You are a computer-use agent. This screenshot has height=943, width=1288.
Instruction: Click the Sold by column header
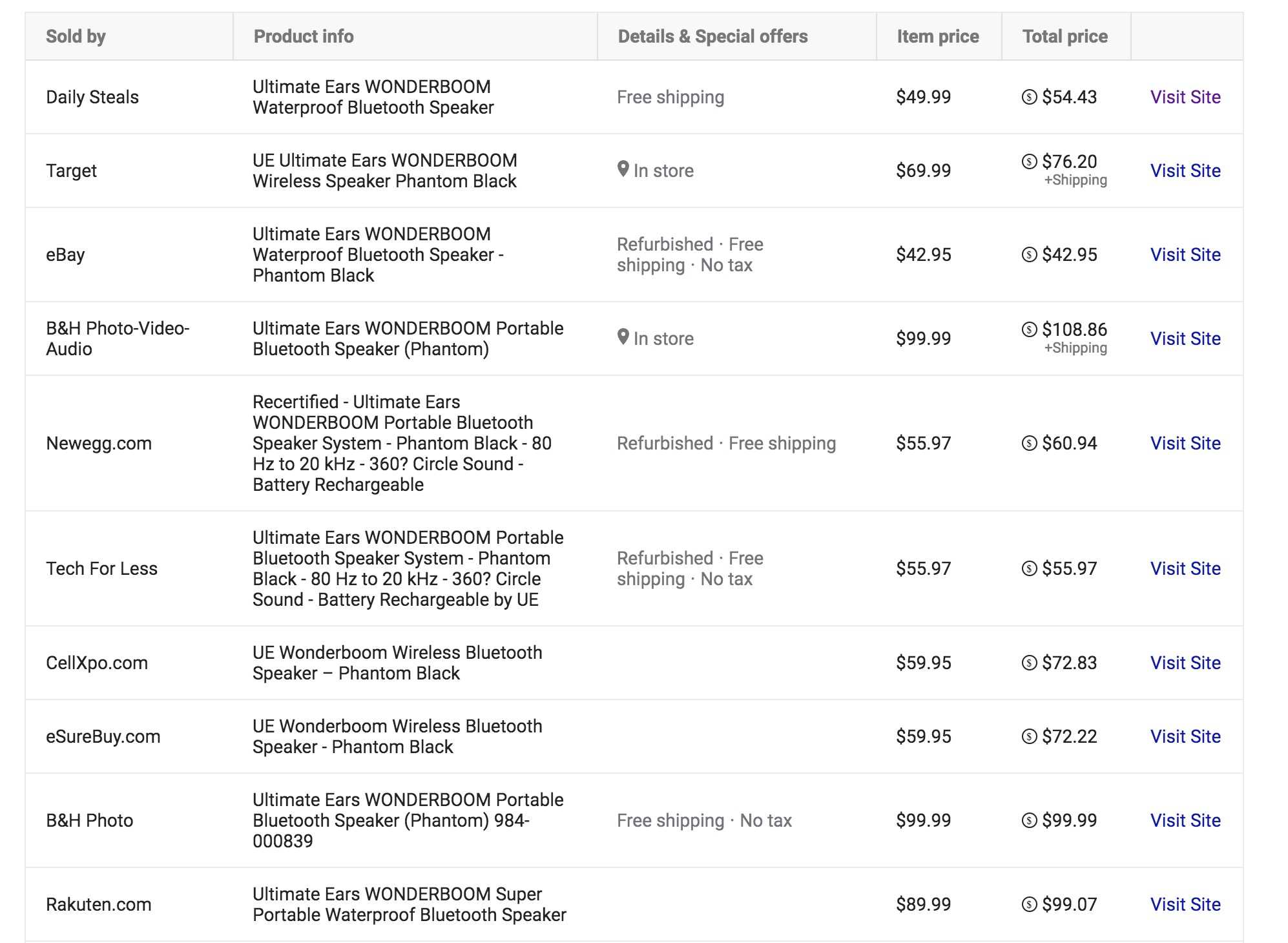click(x=76, y=36)
